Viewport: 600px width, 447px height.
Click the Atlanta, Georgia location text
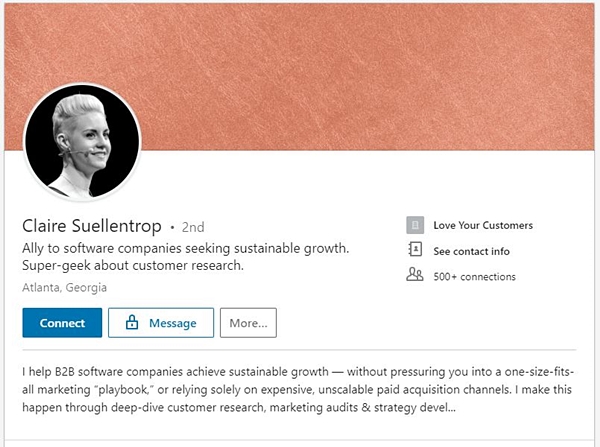64,287
